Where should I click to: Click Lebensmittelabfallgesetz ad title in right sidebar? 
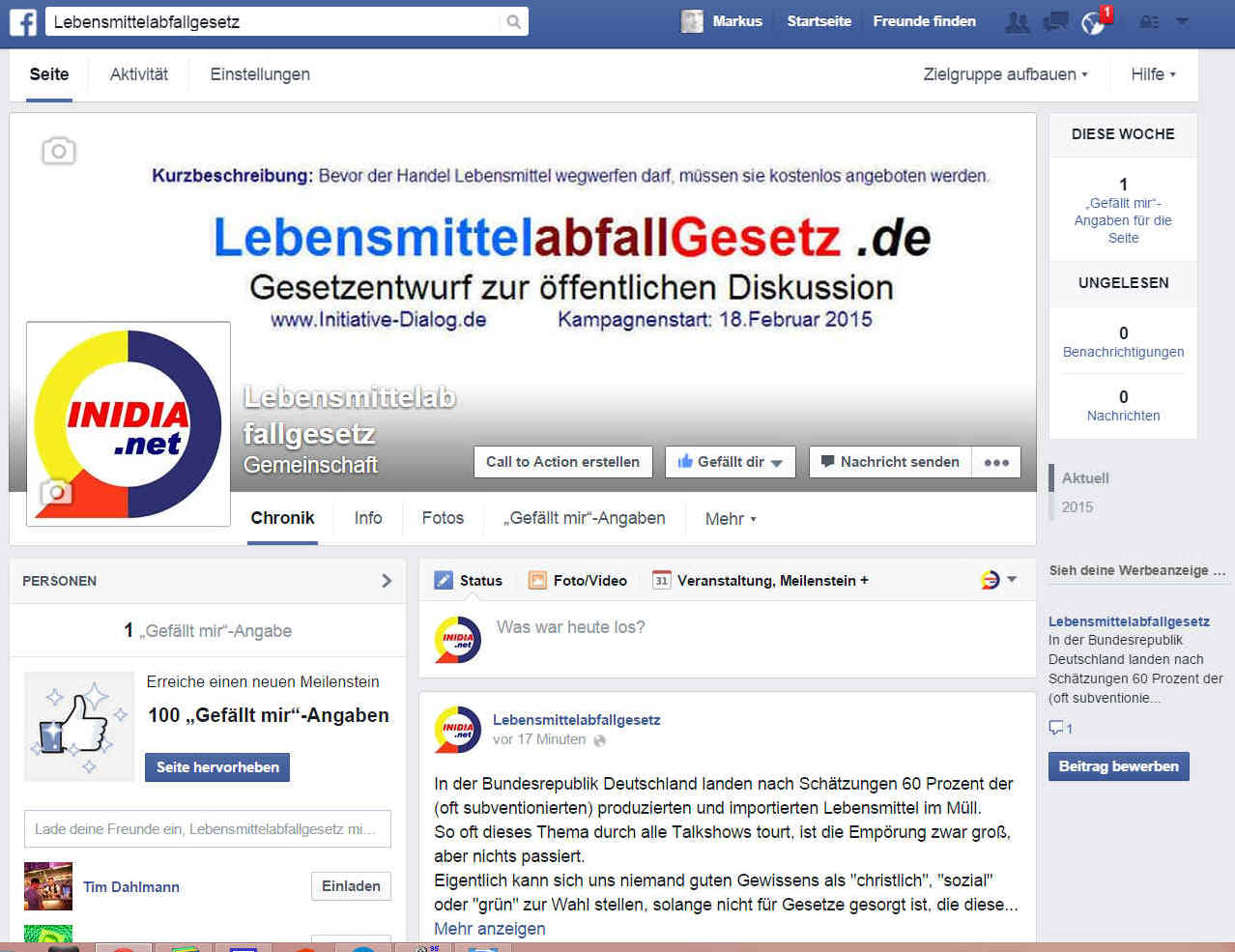(x=1129, y=621)
